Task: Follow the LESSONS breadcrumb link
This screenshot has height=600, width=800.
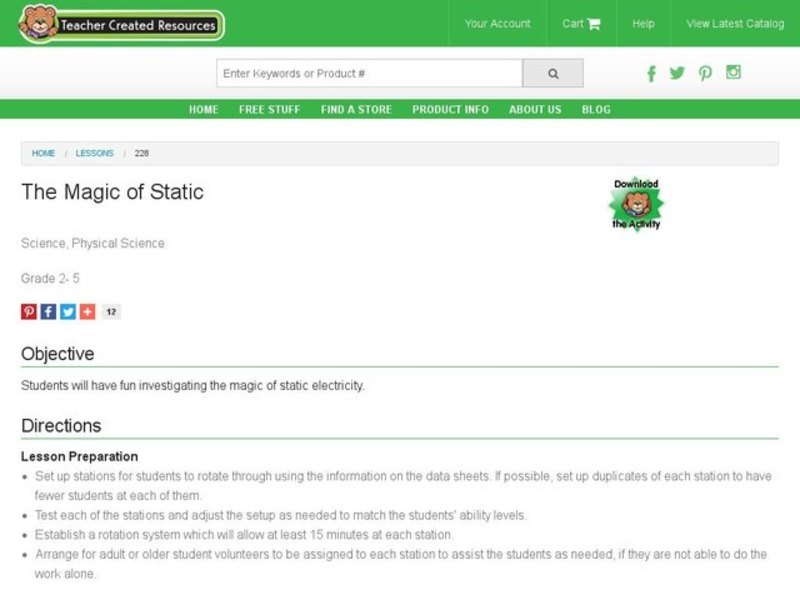Action: tap(94, 153)
